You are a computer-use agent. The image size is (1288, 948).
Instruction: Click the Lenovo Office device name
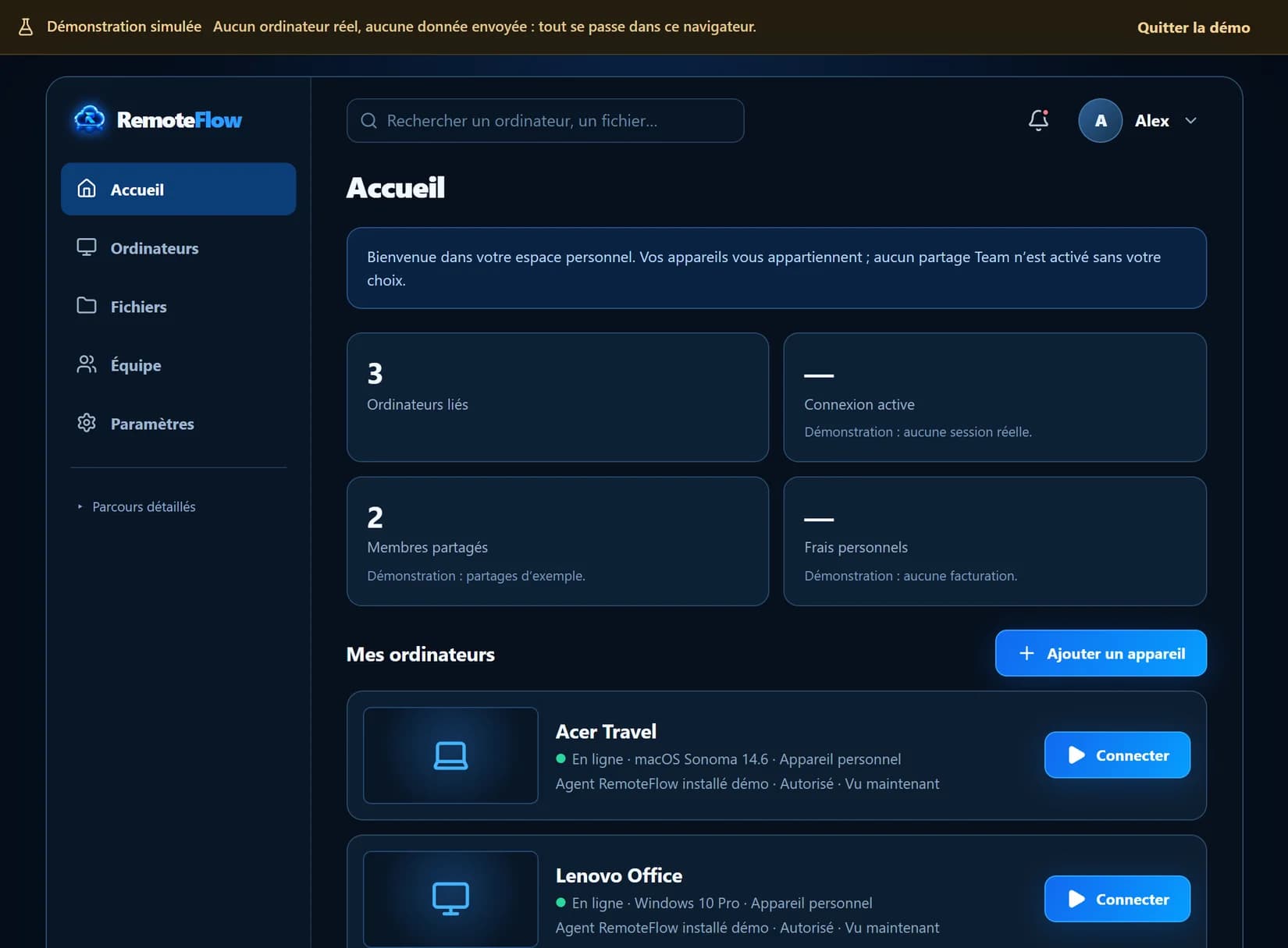coord(619,875)
